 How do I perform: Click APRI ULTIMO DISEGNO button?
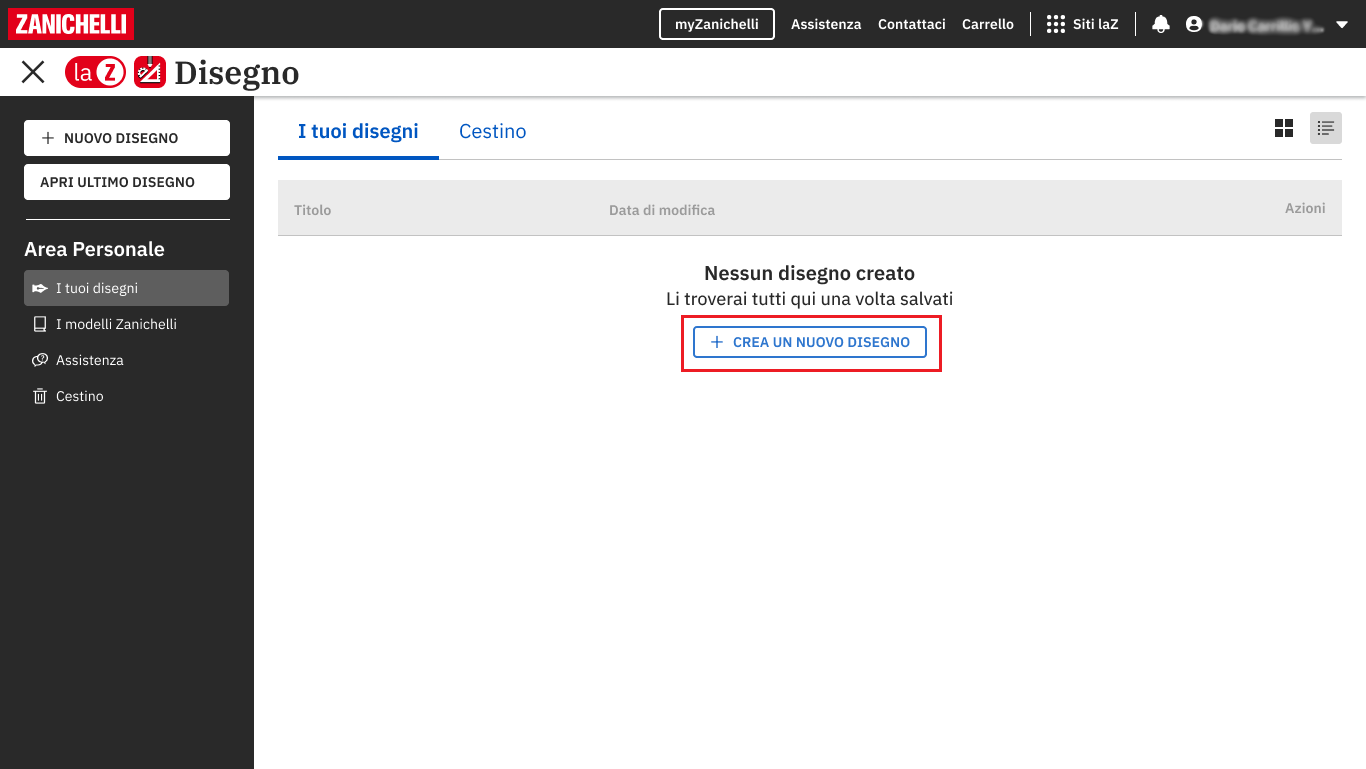pos(127,182)
